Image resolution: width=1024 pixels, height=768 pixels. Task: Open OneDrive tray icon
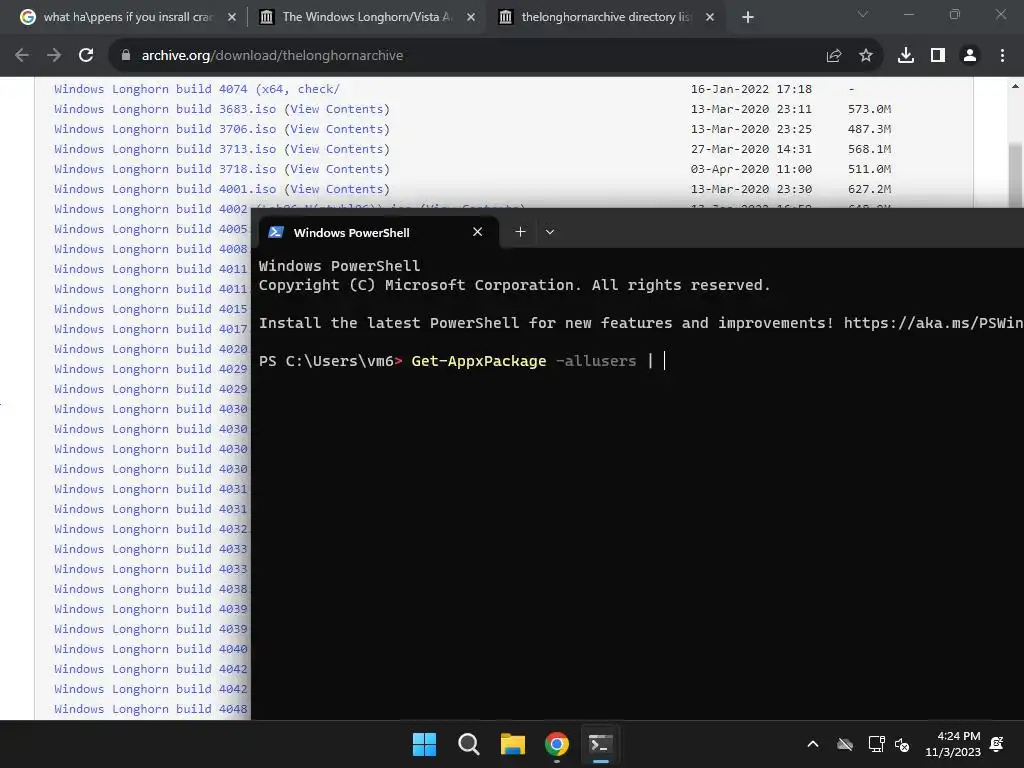click(x=845, y=744)
